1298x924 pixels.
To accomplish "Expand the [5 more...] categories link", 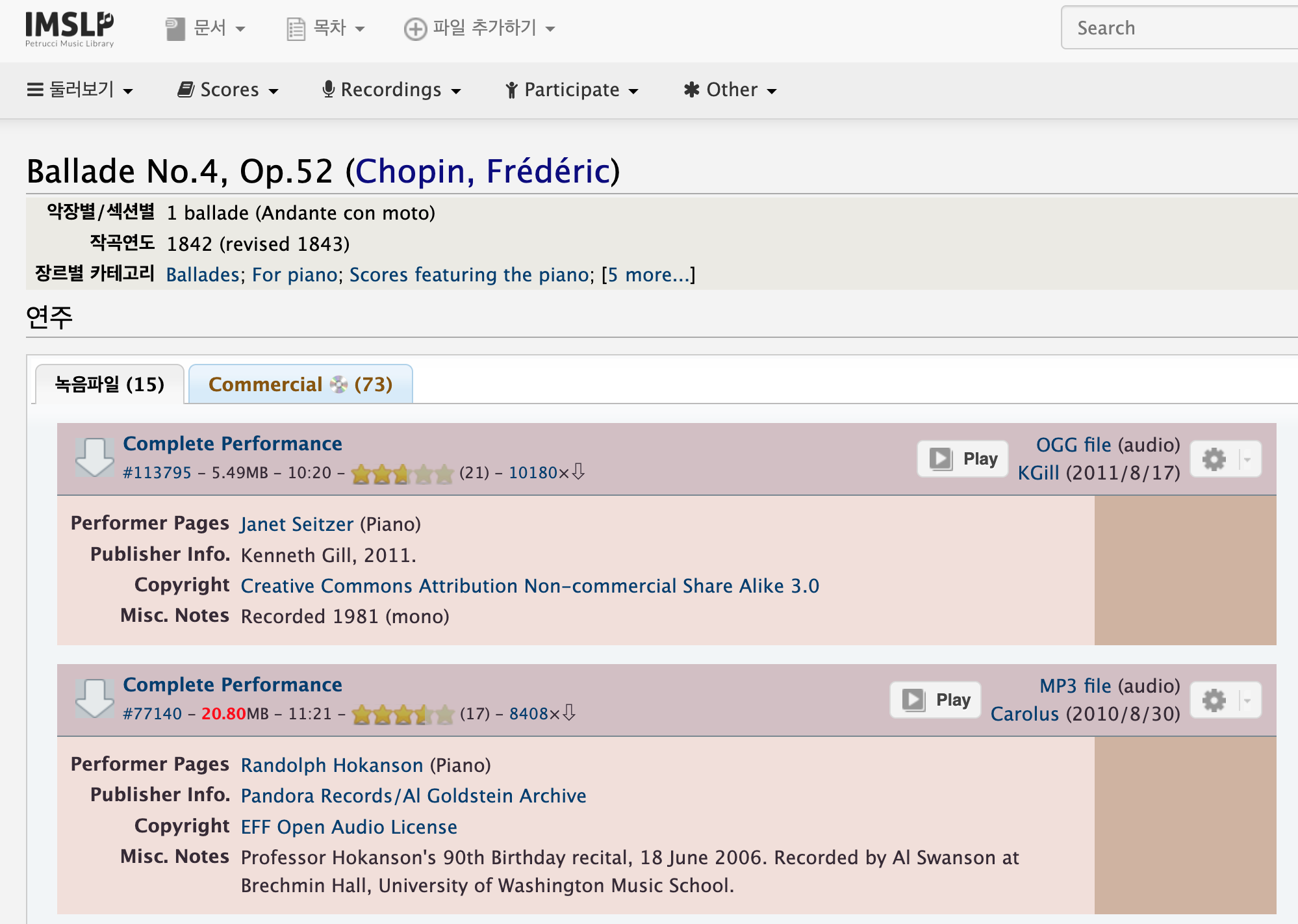I will (x=648, y=275).
